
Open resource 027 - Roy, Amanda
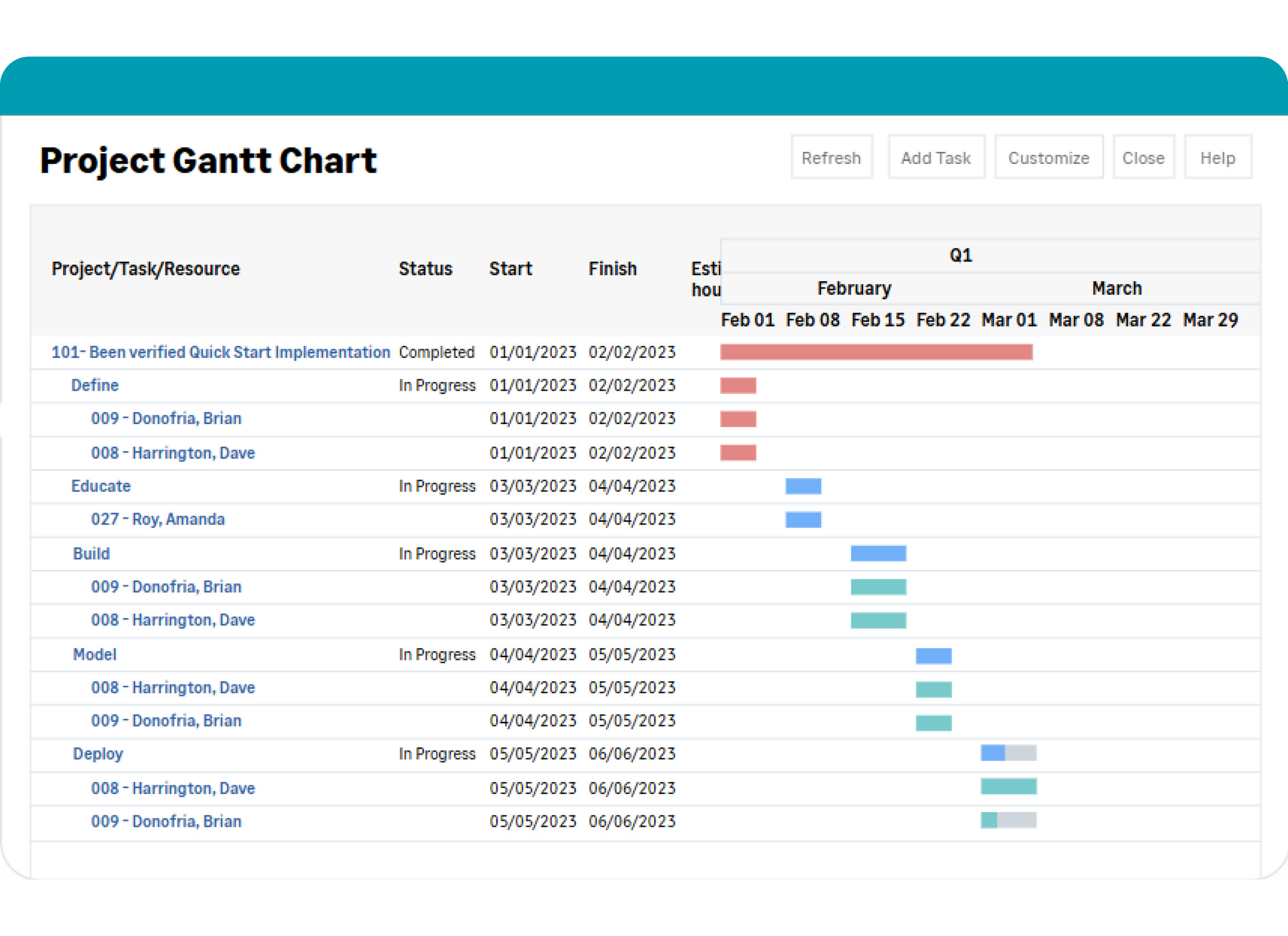(157, 519)
